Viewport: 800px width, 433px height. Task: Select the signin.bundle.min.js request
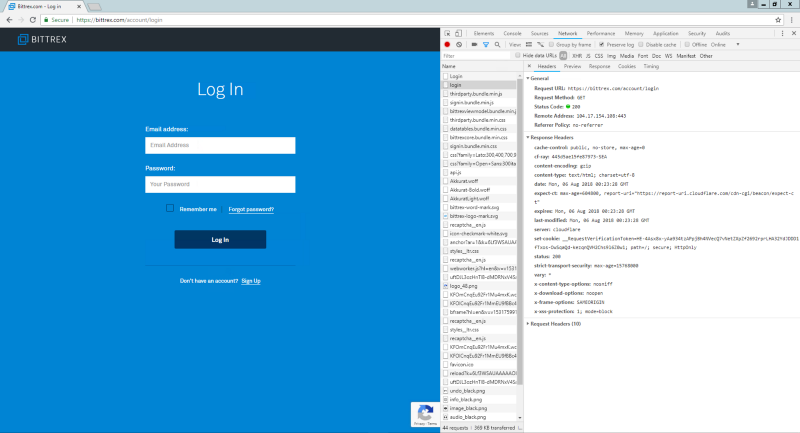point(479,103)
